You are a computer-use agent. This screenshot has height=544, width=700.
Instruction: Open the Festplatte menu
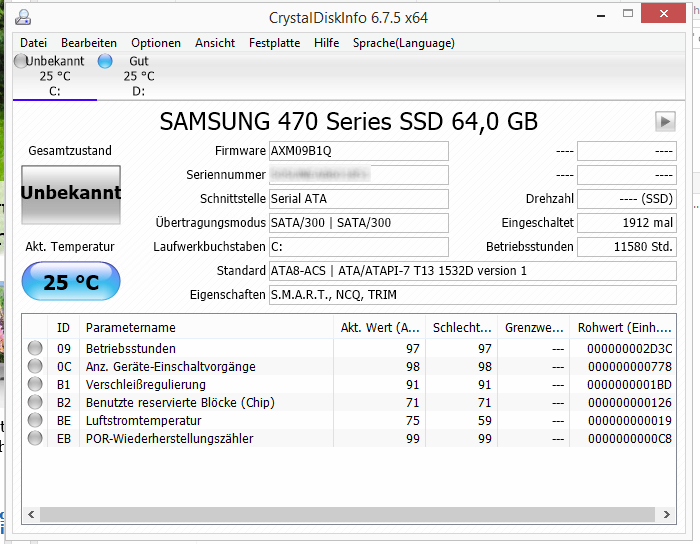click(275, 43)
